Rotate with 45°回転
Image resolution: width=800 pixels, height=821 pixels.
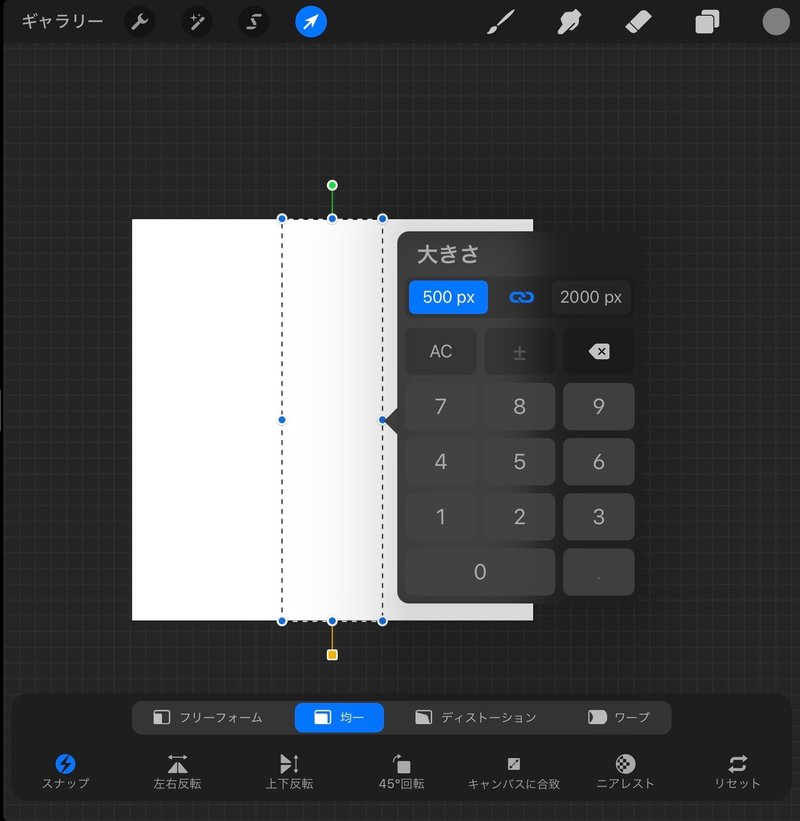click(402, 771)
